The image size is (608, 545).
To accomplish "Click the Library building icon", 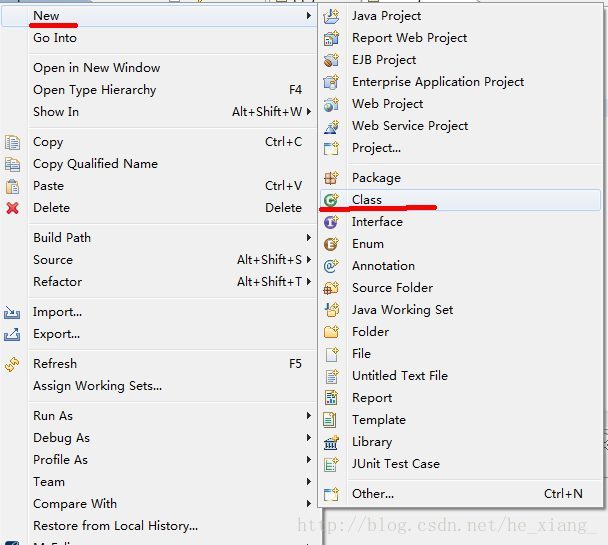I will tap(331, 442).
